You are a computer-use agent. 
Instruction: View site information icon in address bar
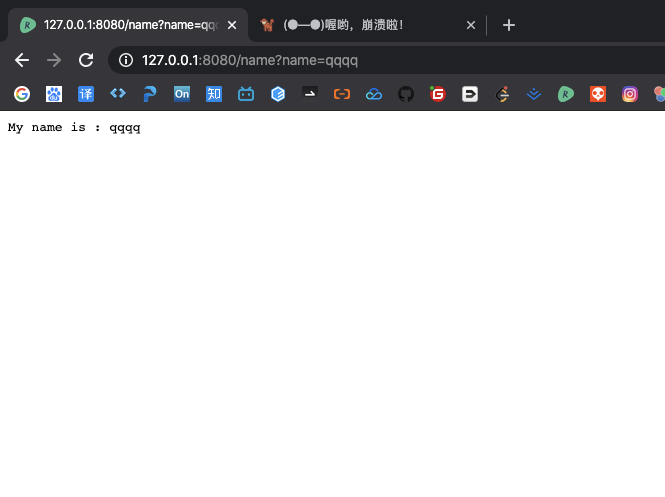[x=126, y=60]
